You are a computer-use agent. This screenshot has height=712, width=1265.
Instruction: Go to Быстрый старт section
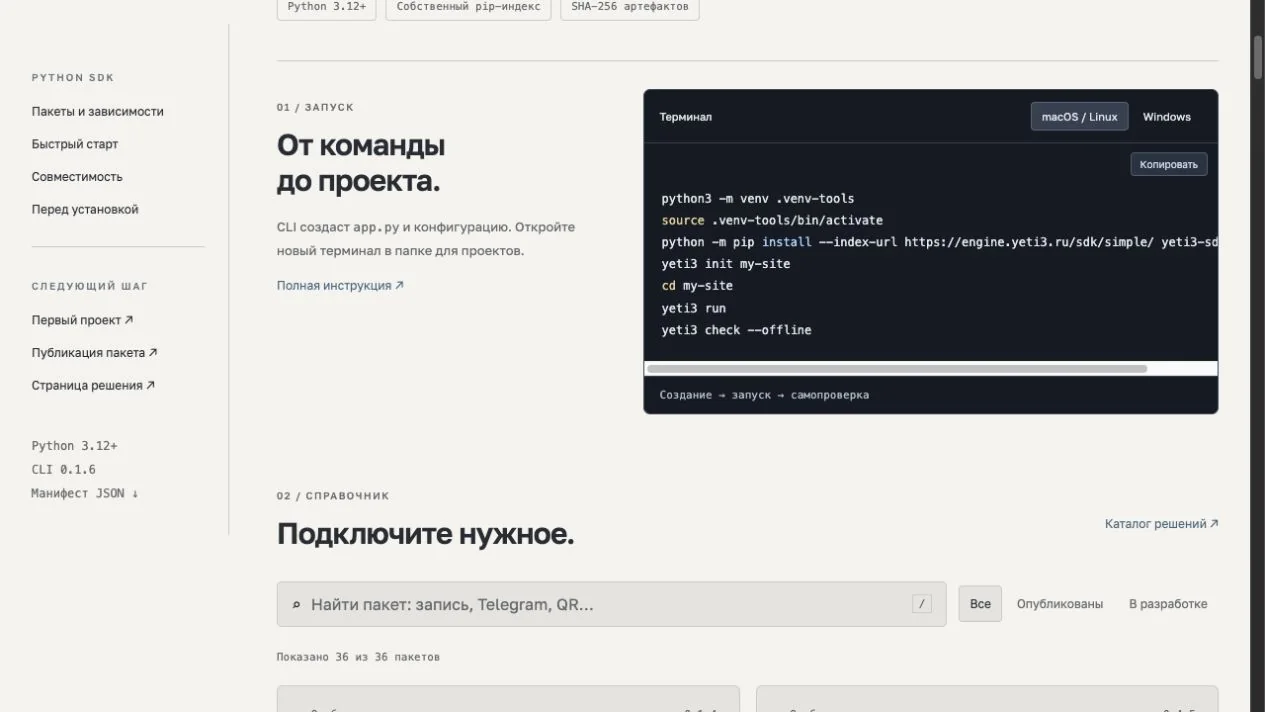click(x=75, y=144)
